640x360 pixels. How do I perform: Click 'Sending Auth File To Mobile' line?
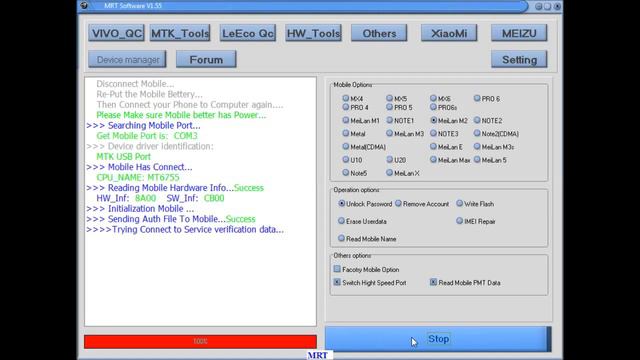point(171,219)
